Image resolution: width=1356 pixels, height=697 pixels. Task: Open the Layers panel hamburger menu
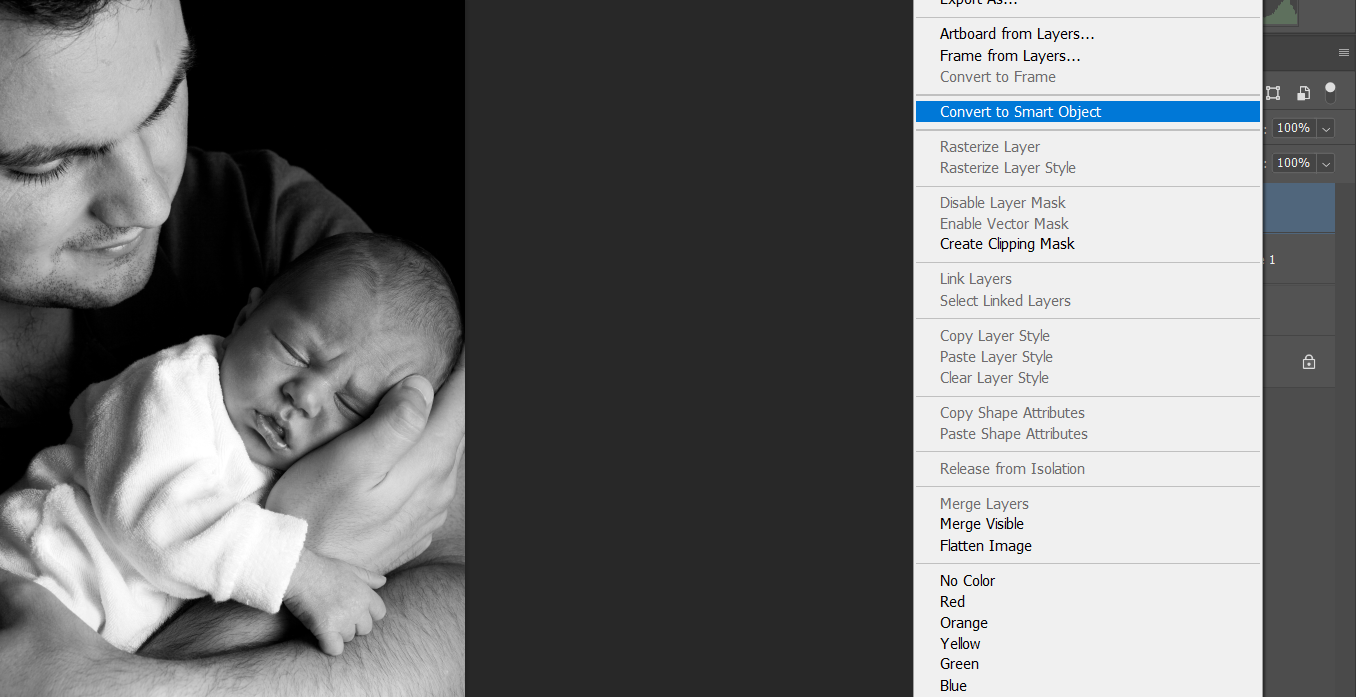[x=1344, y=52]
